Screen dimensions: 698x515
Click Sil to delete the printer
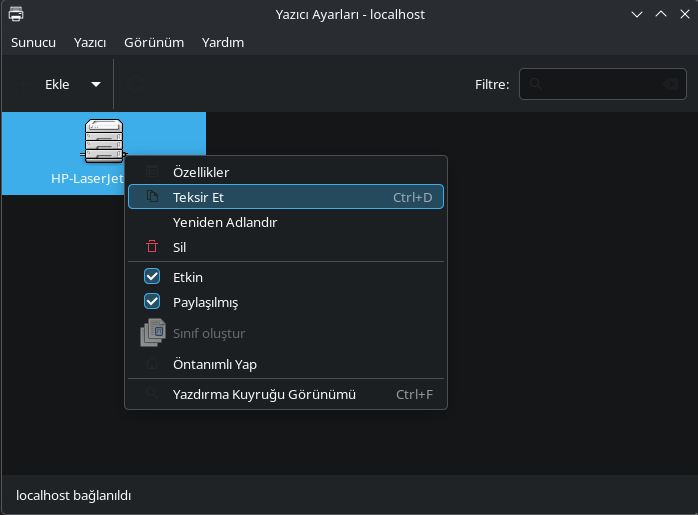coord(286,247)
